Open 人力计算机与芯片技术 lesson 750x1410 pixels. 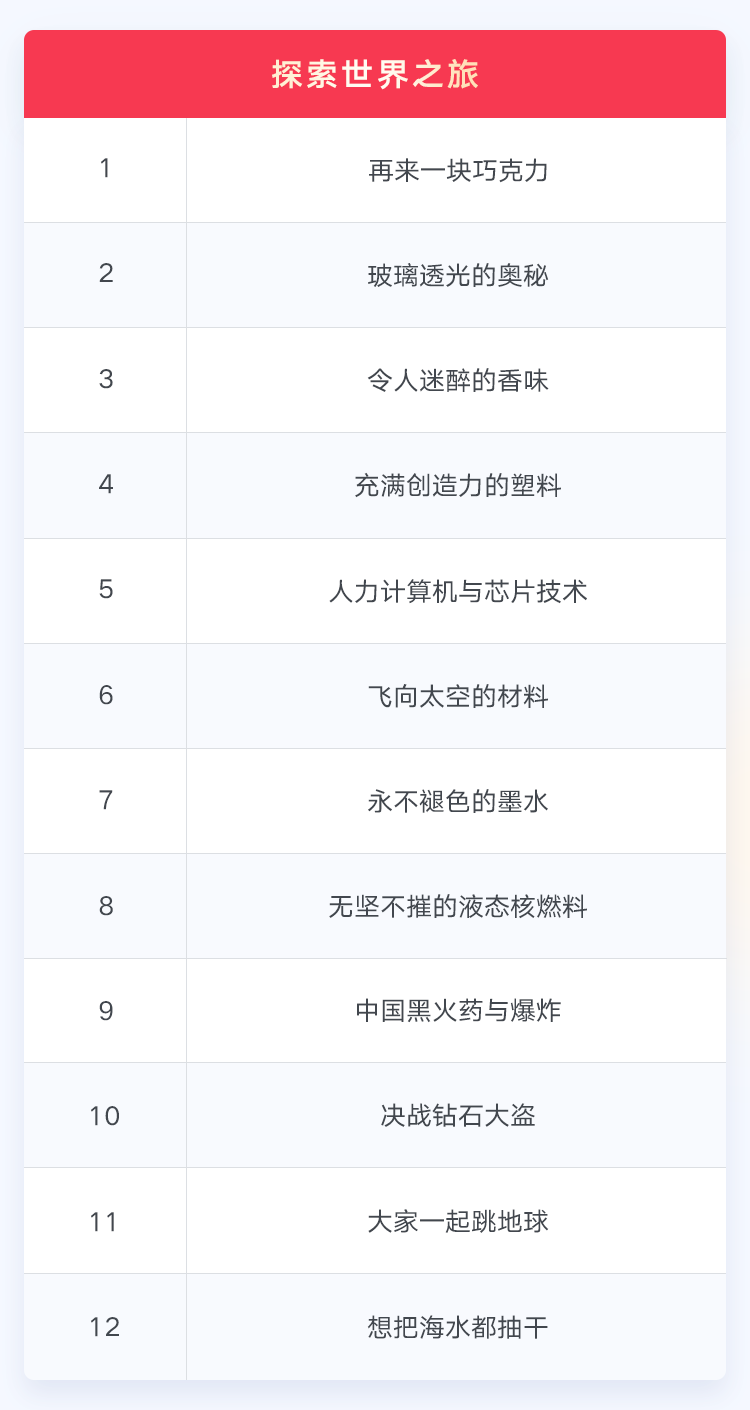457,592
